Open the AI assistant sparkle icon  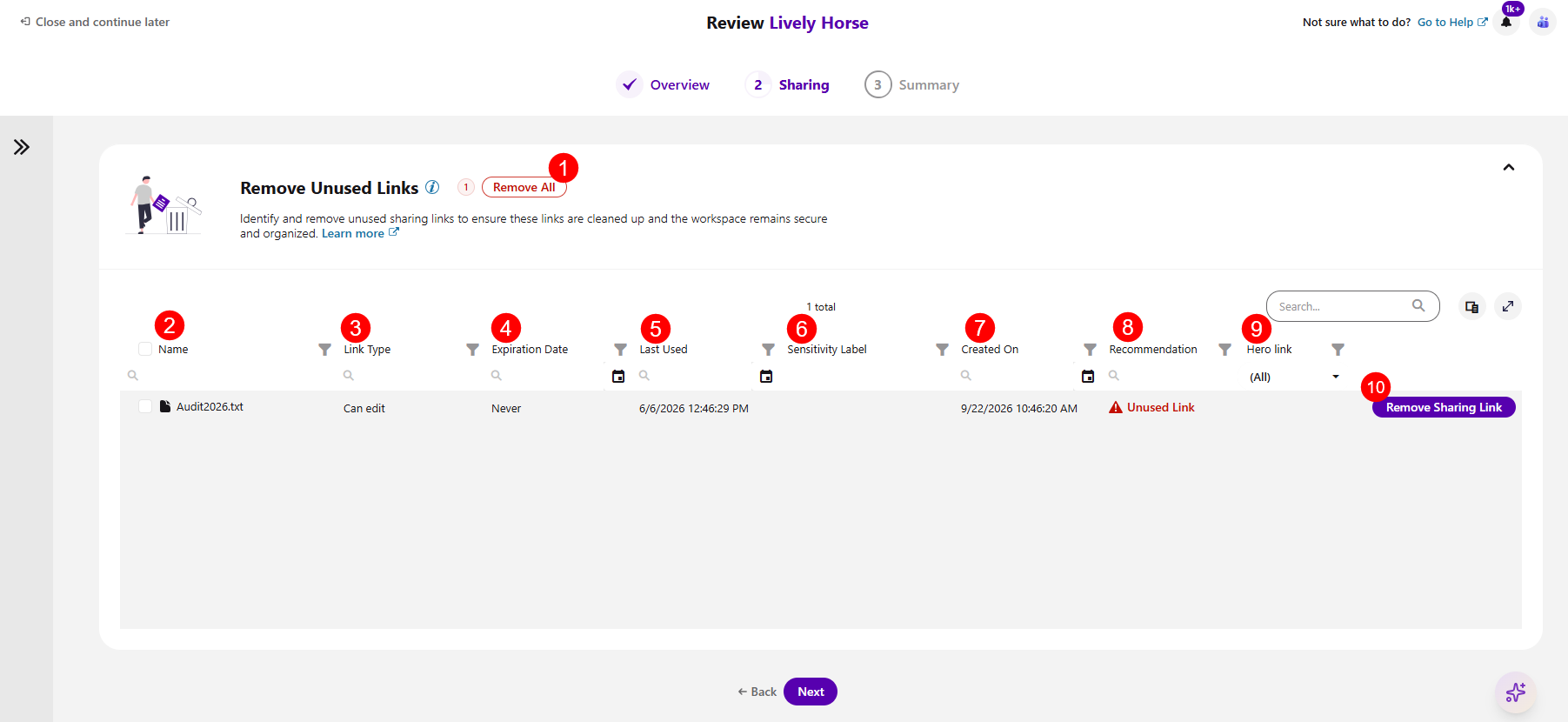click(1516, 692)
